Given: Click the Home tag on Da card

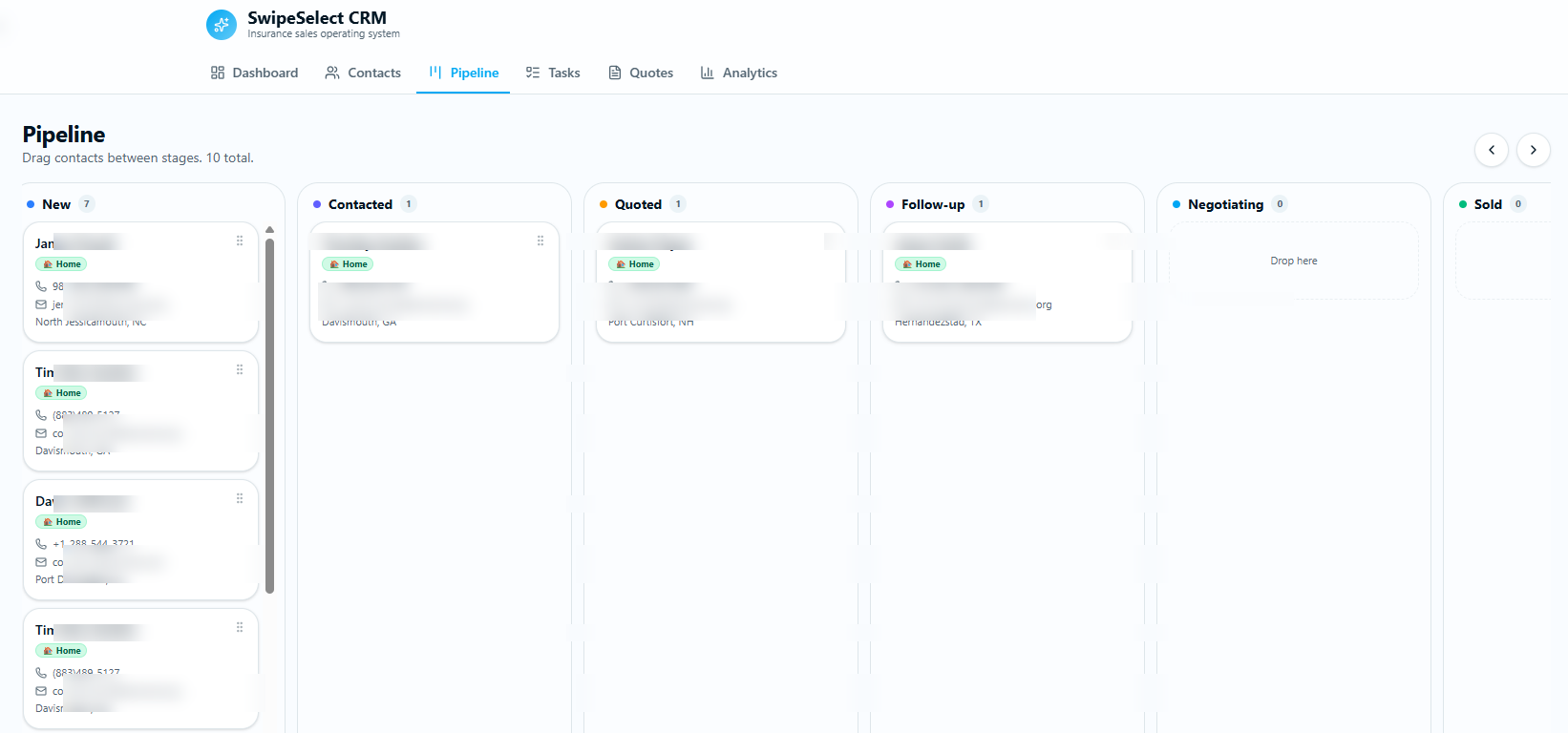Looking at the screenshot, I should pyautogui.click(x=61, y=522).
